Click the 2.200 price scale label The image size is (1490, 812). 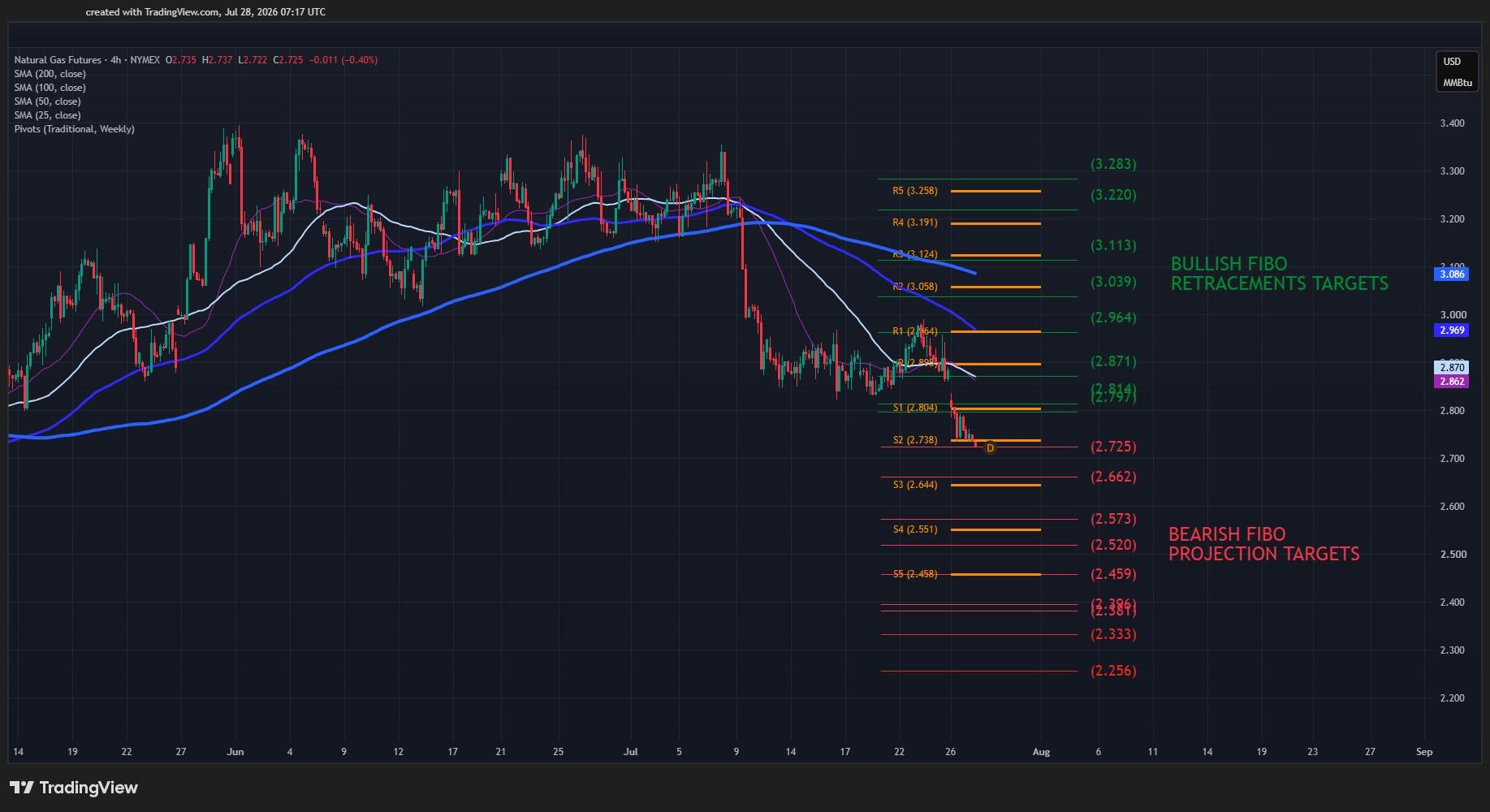[x=1452, y=698]
